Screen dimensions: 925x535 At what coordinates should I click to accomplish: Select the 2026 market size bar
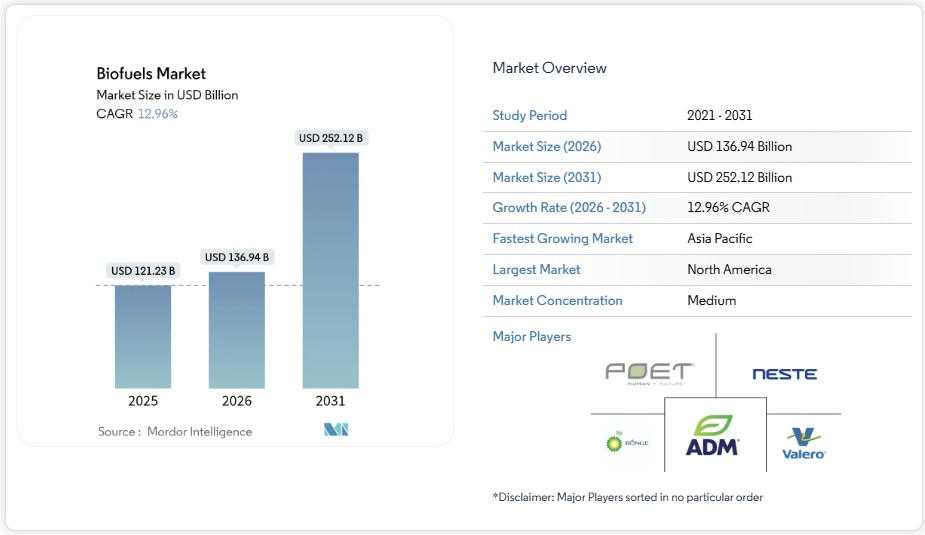237,330
